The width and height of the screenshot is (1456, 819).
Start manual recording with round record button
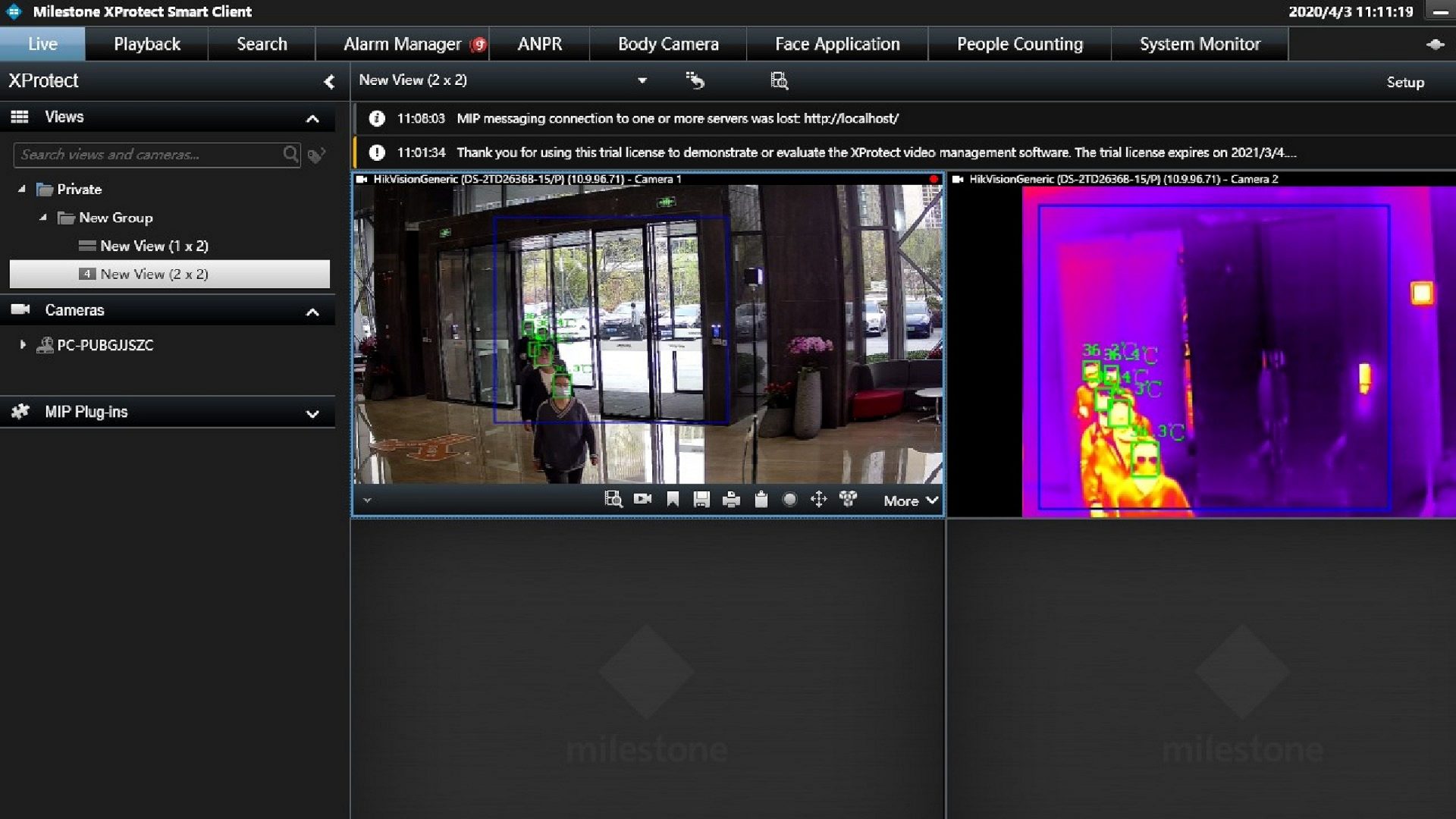[789, 500]
